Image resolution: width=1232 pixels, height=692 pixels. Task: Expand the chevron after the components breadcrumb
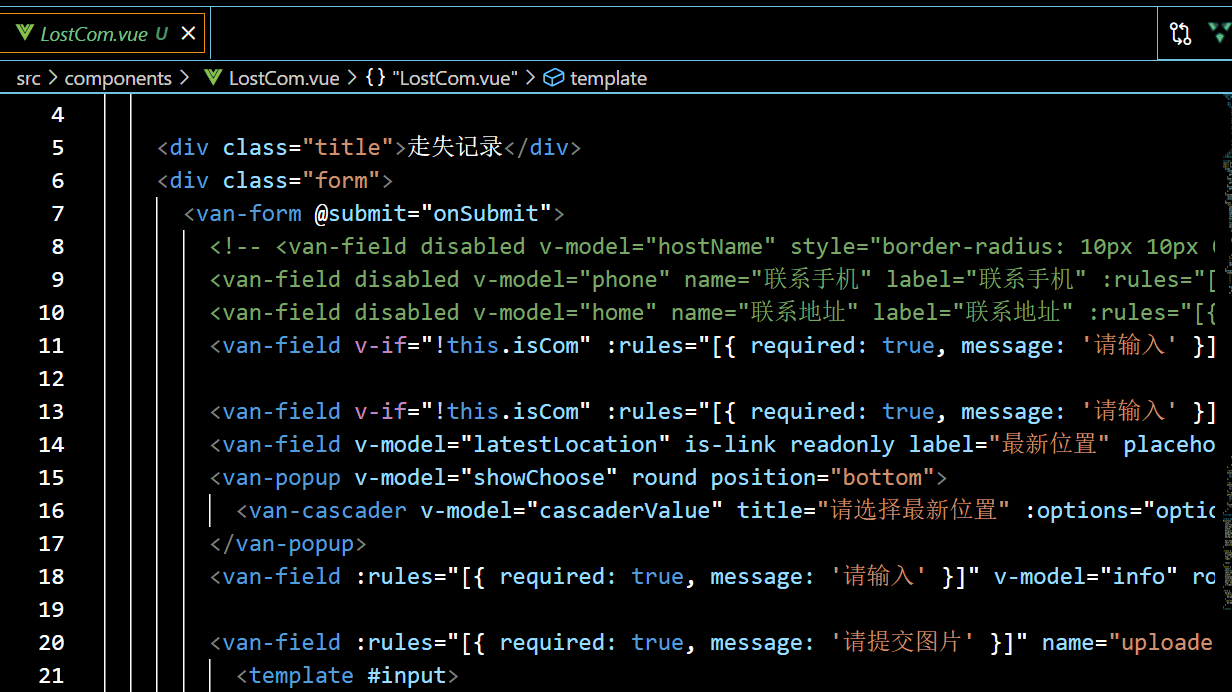pos(184,78)
